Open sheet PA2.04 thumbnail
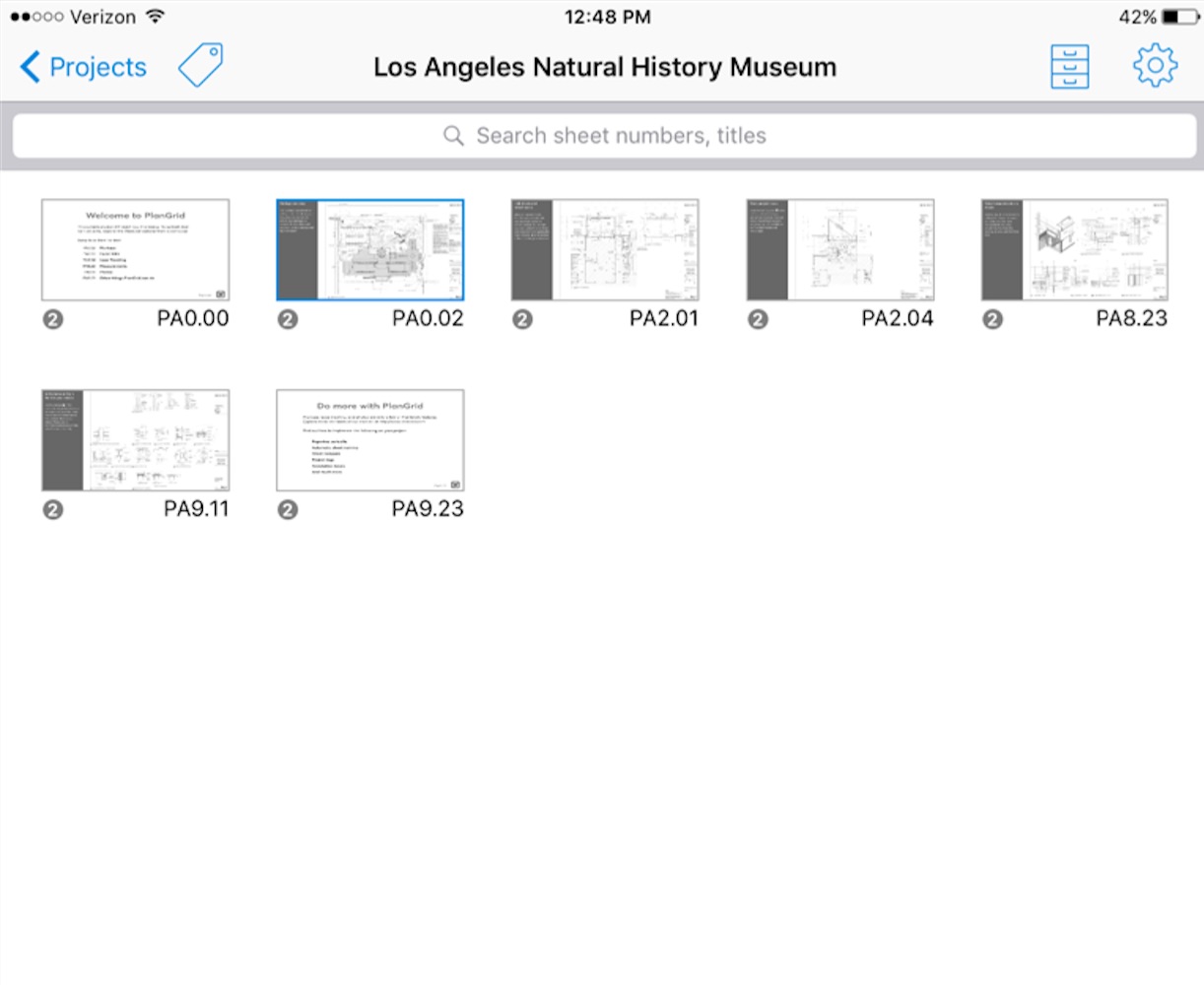This screenshot has width=1204, height=985. [840, 250]
